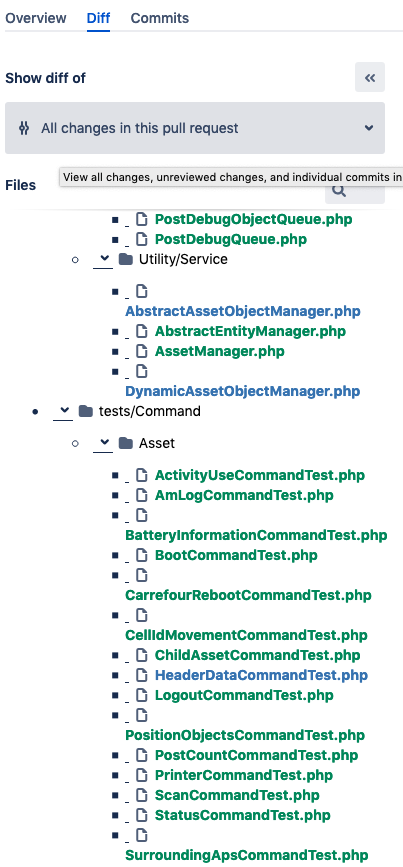Click file icon above BatteryInformationCommandTest.php
The image size is (403, 867).
click(142, 515)
